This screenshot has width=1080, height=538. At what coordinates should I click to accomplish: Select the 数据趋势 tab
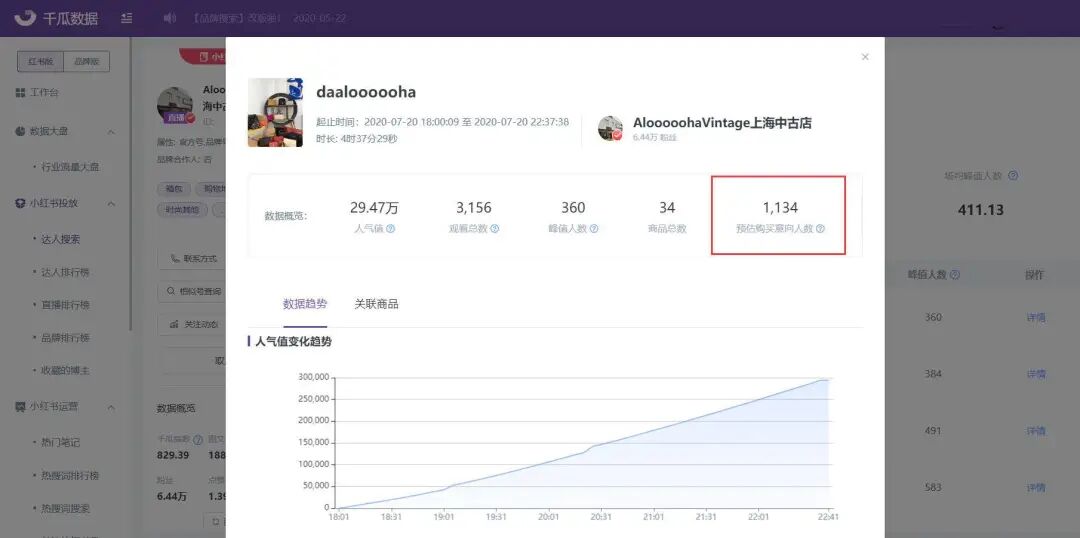click(305, 304)
